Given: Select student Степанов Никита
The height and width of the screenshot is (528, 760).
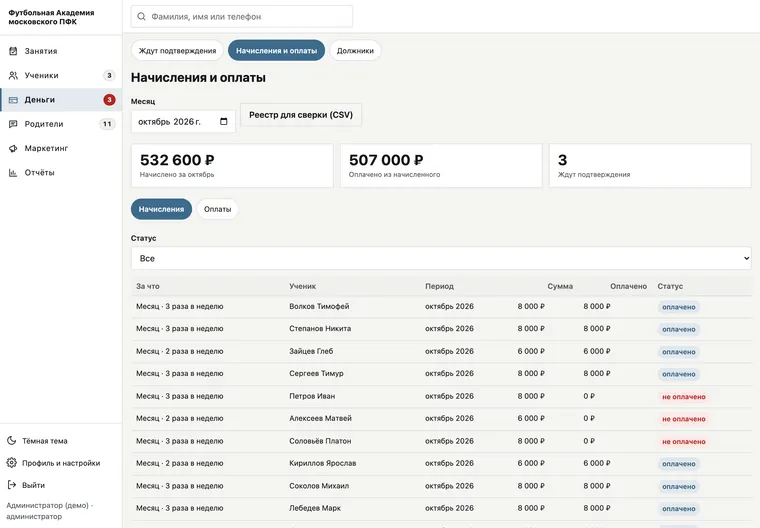Looking at the screenshot, I should [320, 329].
